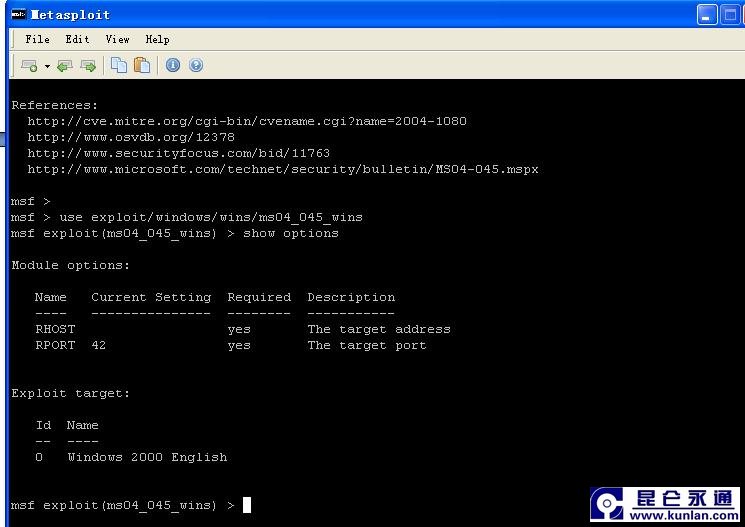Open the File menu
The image size is (745, 527).
(x=37, y=39)
